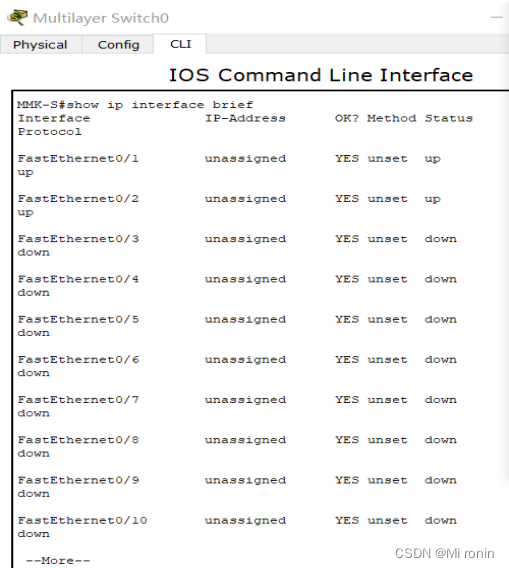Click the IP-Address column header
509x568 pixels.
245,118
